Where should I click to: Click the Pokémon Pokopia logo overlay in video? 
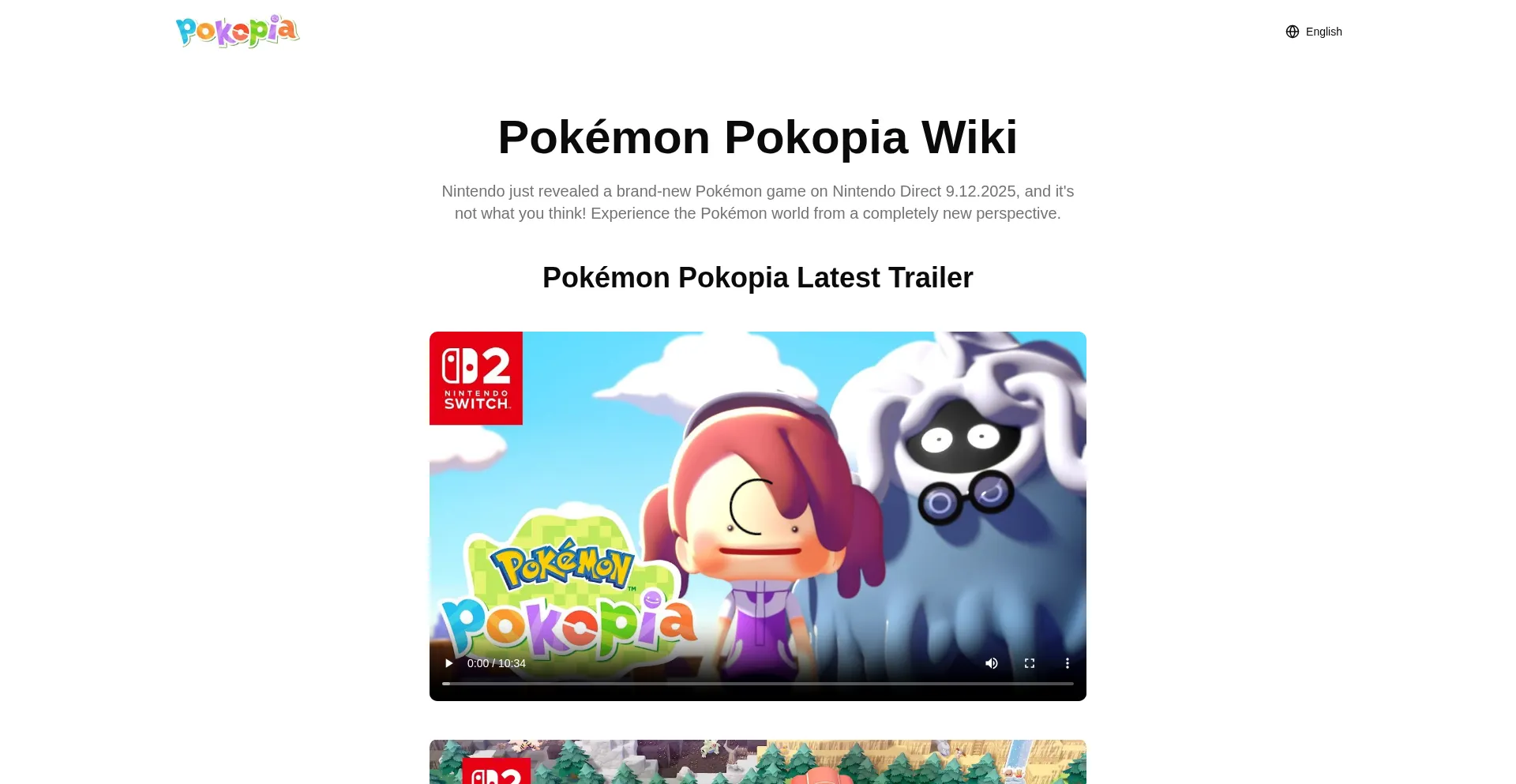567,598
